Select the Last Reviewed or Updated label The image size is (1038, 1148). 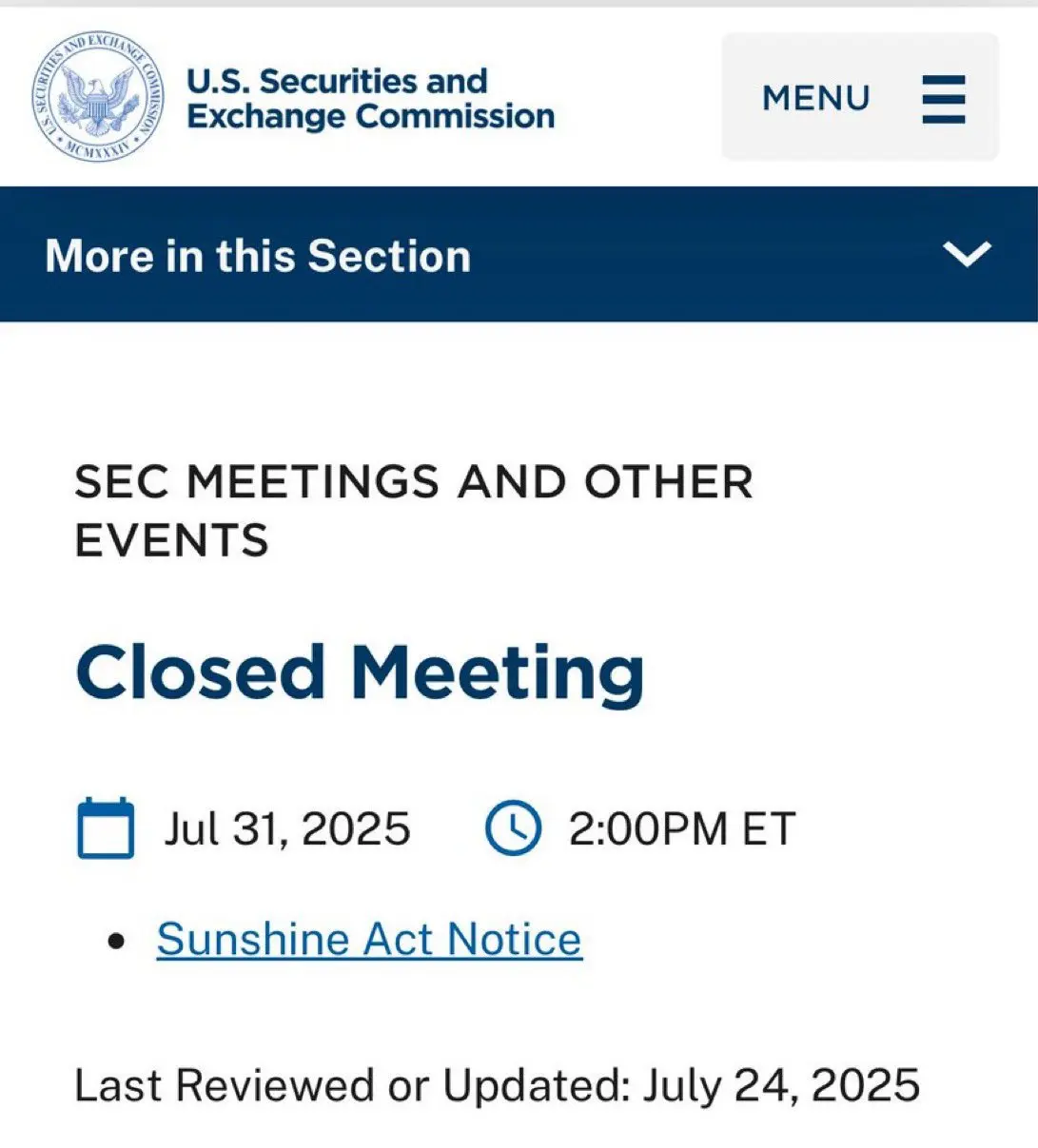(x=353, y=1085)
